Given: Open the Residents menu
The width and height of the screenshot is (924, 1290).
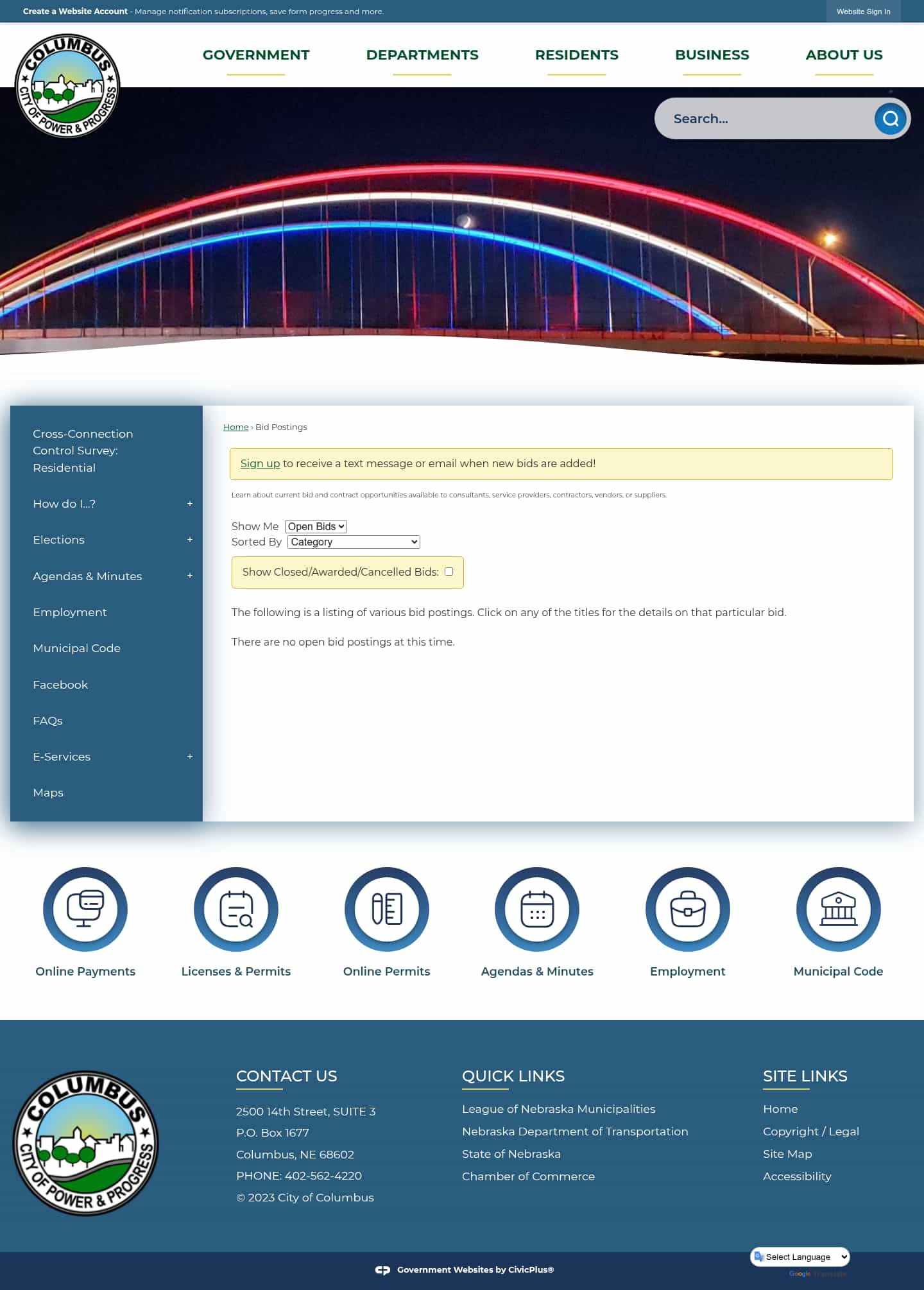Looking at the screenshot, I should (x=577, y=55).
